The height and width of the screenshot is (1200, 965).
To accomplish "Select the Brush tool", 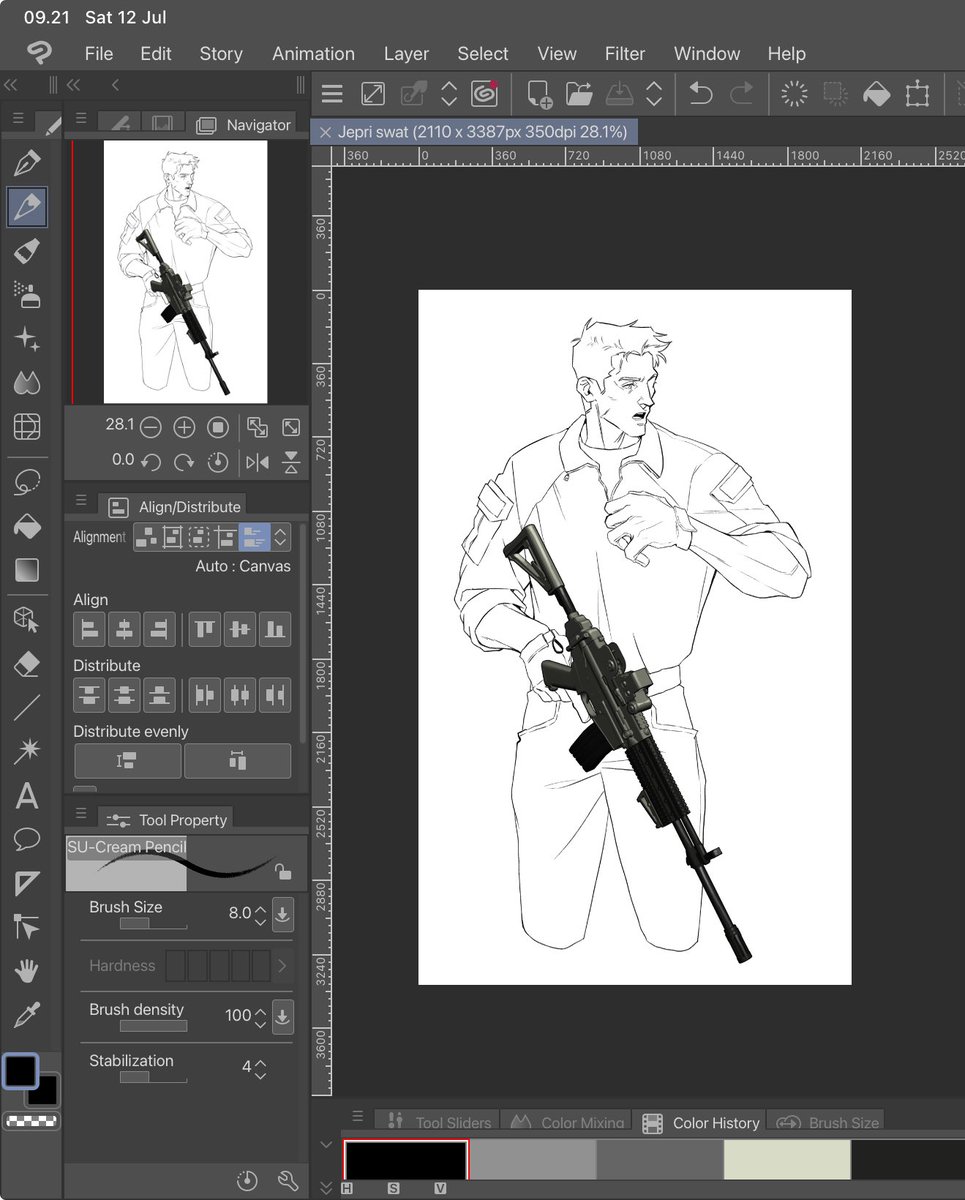I will 27,250.
